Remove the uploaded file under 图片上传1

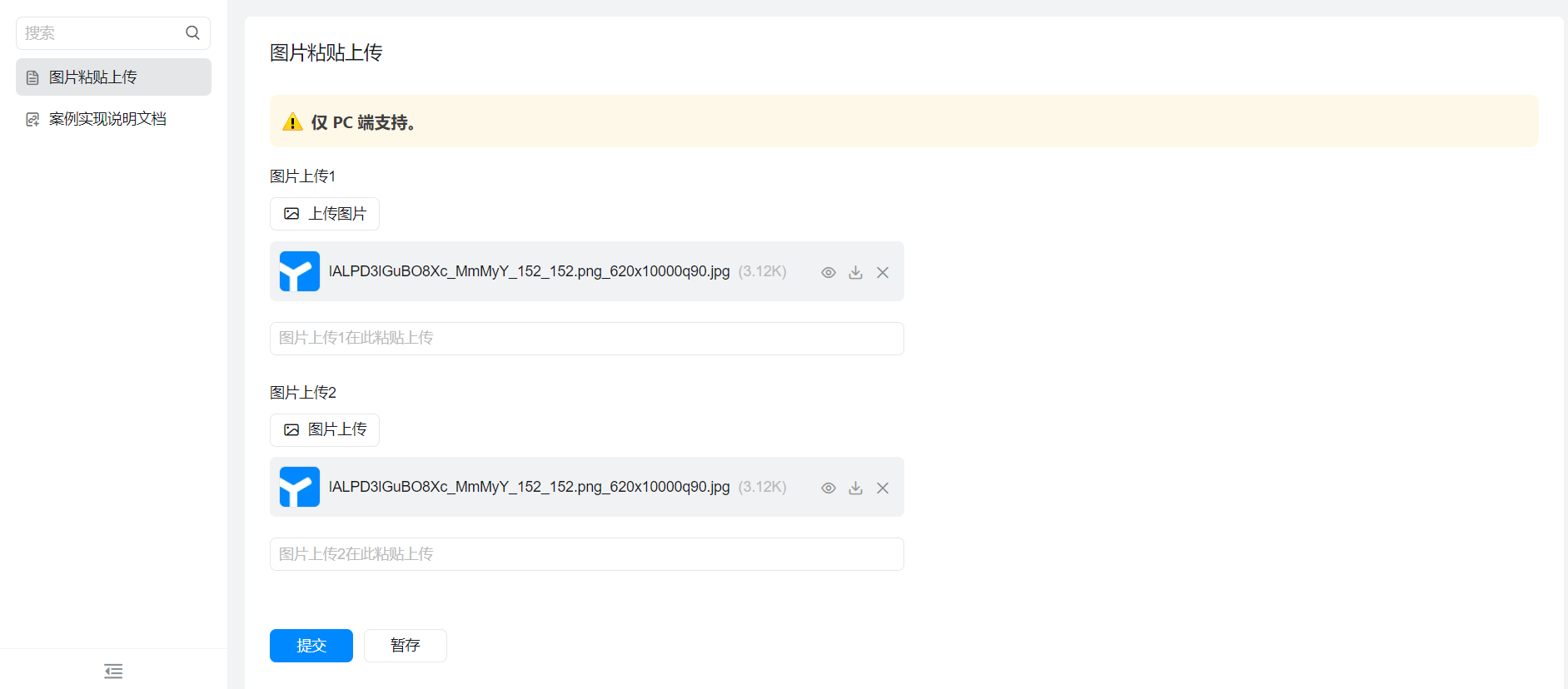[x=883, y=272]
